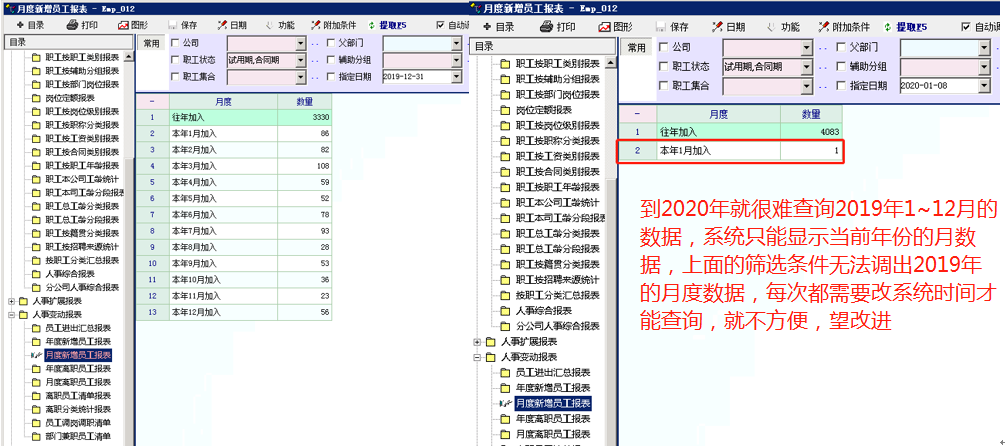Image resolution: width=1005 pixels, height=448 pixels.
Task: Collapse 人事变动报表 tree node in left window
Action: [11, 314]
